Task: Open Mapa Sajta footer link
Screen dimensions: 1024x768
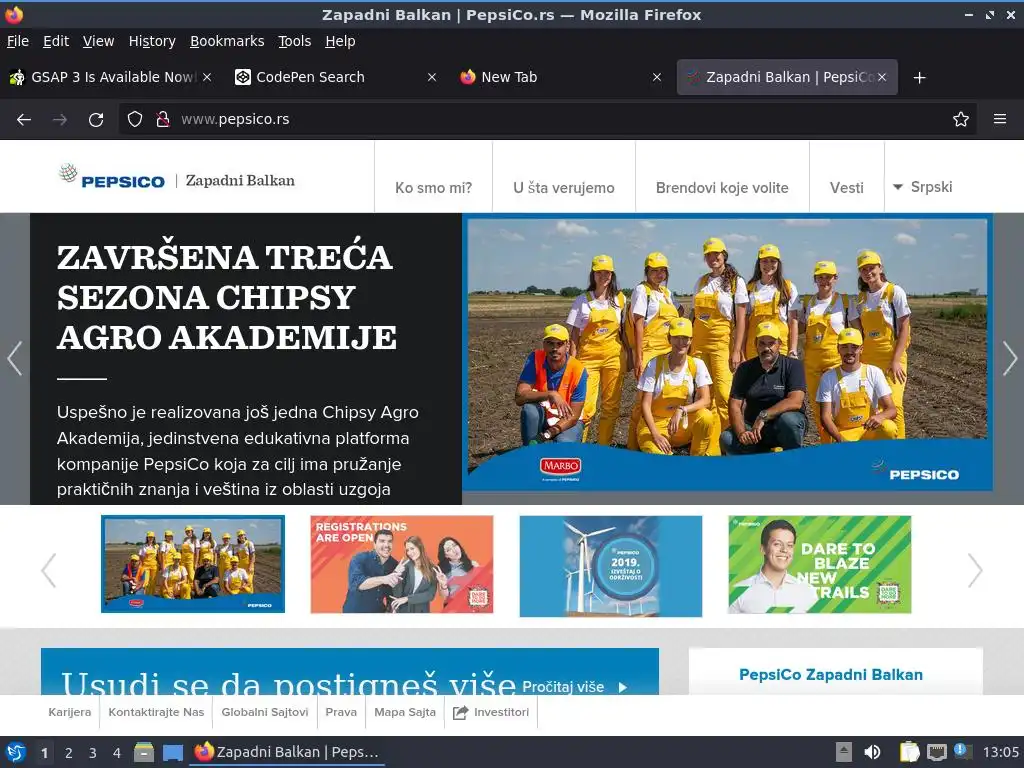Action: 405,712
